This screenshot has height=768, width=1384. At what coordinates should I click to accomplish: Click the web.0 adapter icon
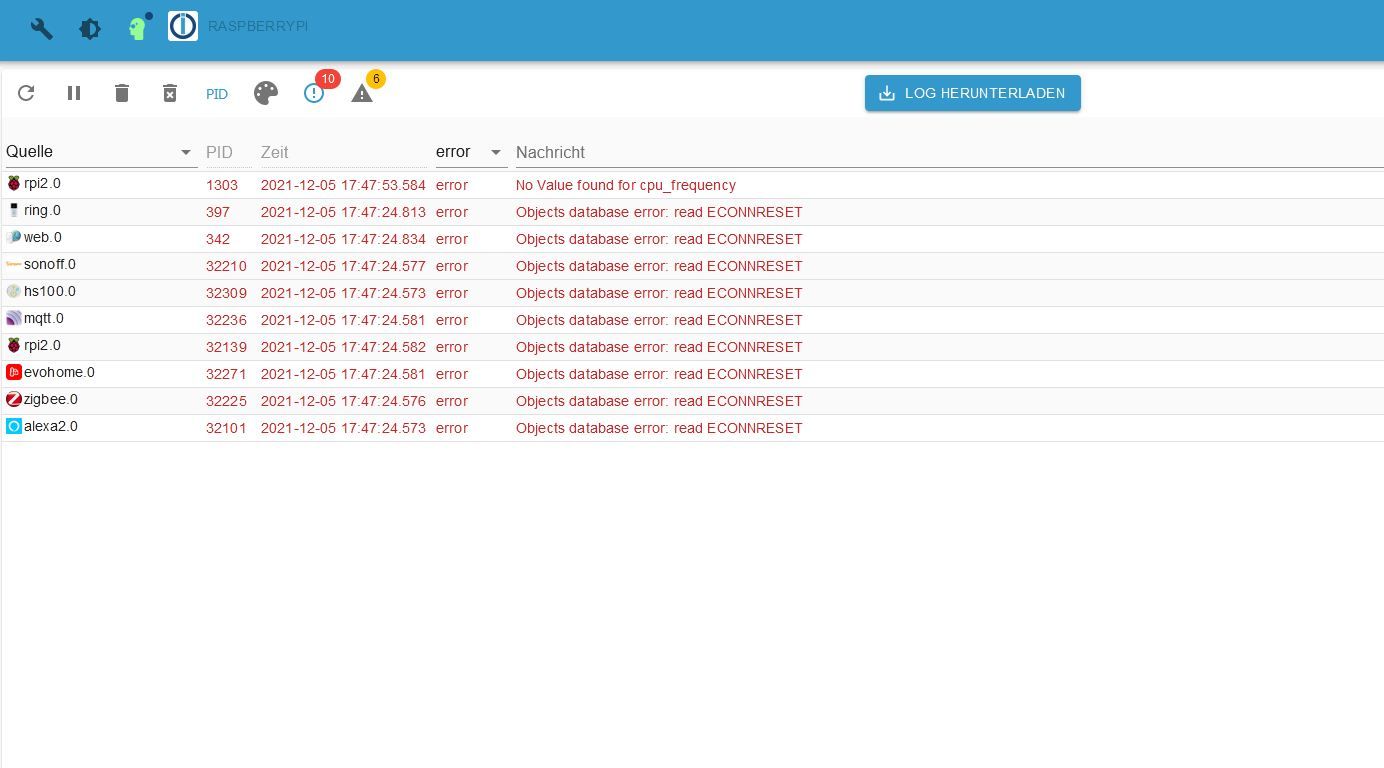(x=14, y=238)
